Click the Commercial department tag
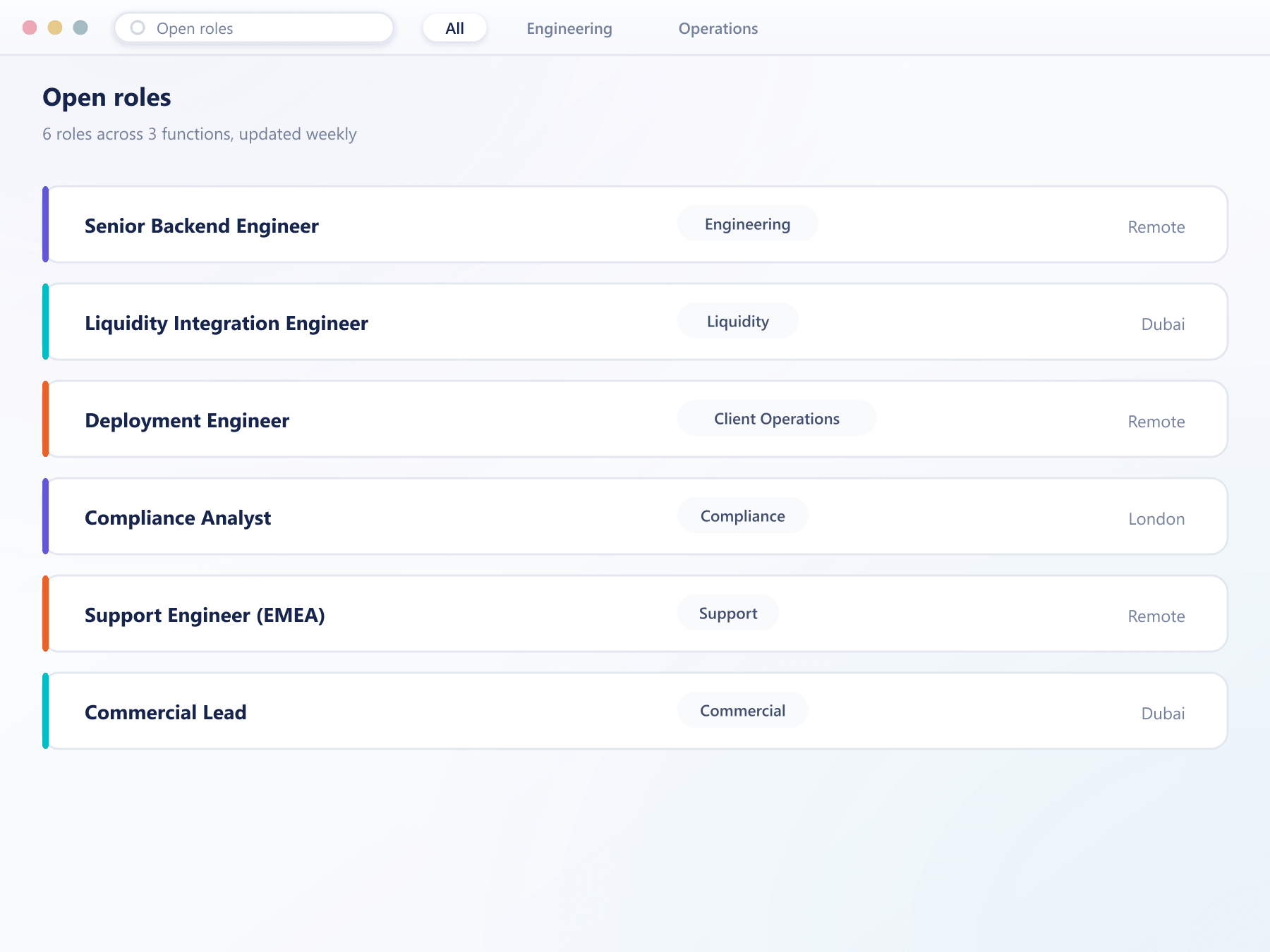The height and width of the screenshot is (952, 1270). coord(743,711)
